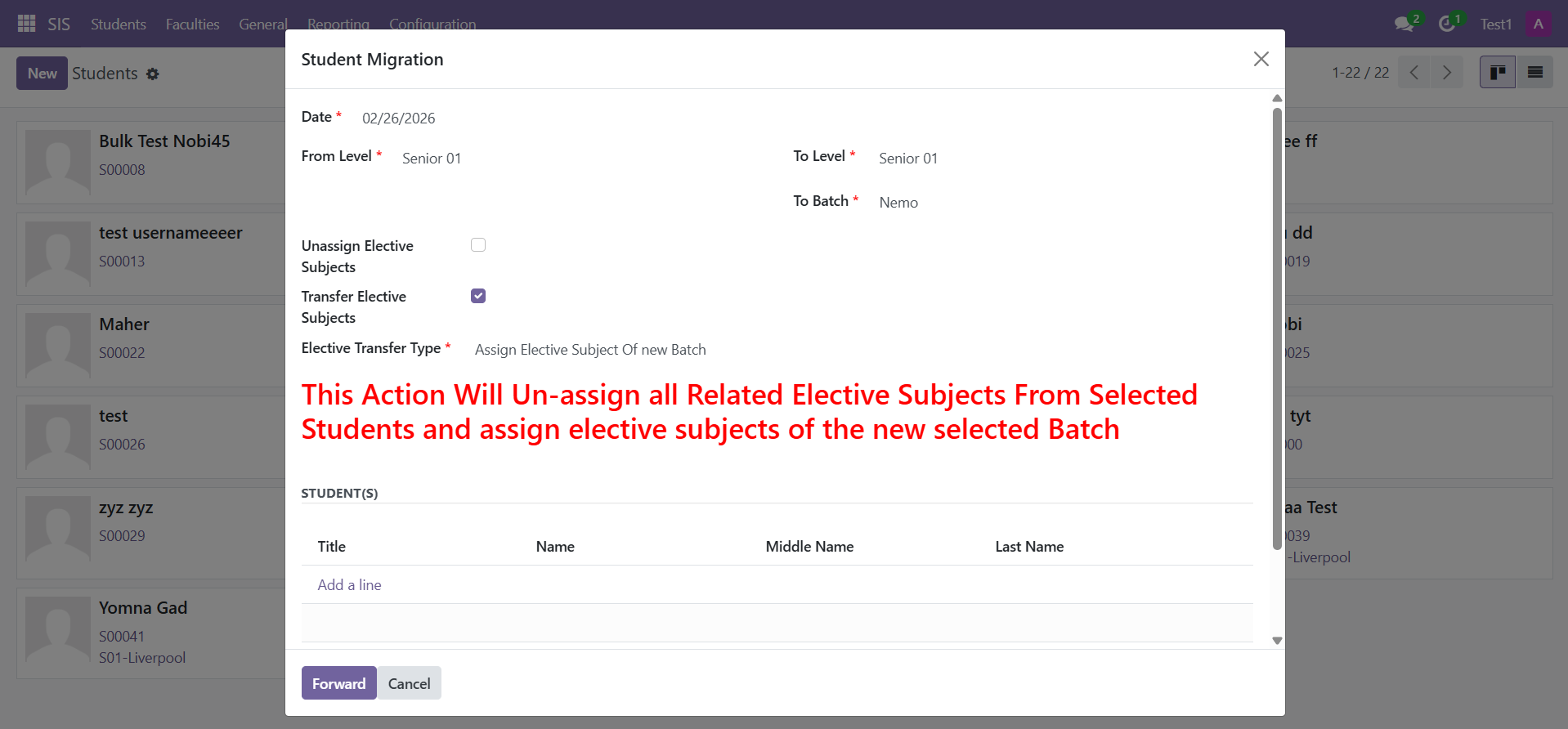
Task: Uncheck Transfer Elective Subjects checkbox
Action: coord(478,296)
